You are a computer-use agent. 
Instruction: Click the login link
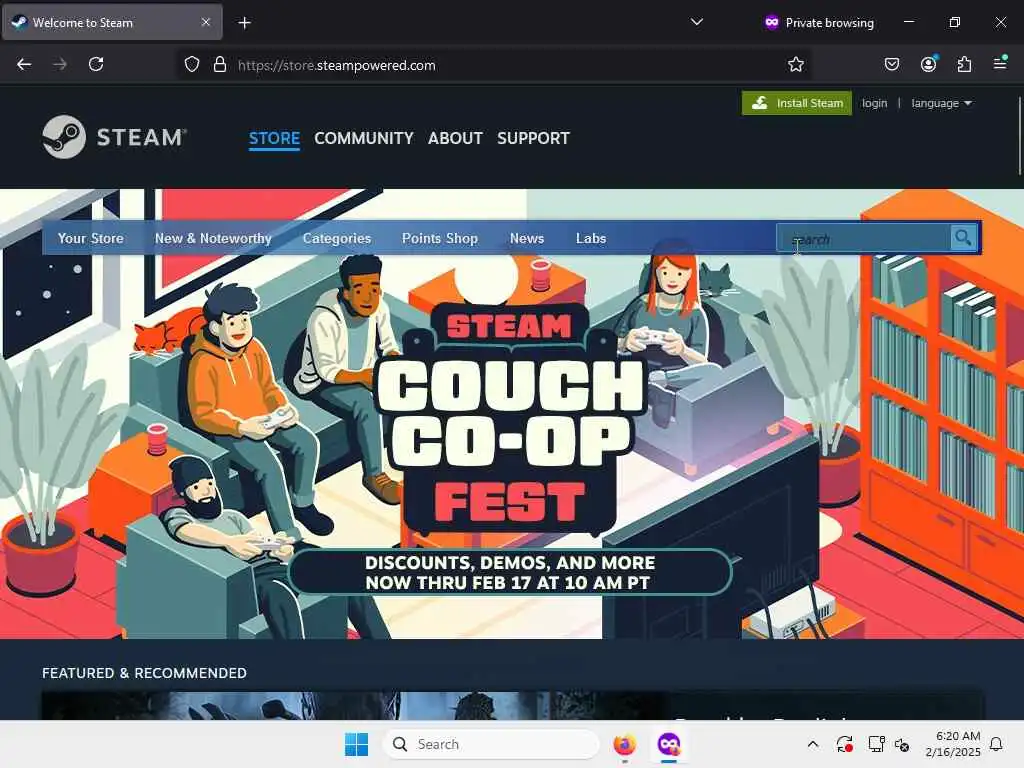pyautogui.click(x=874, y=103)
